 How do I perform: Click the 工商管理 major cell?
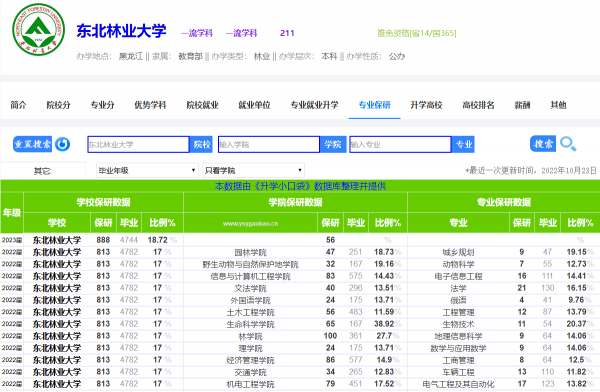[x=458, y=360]
